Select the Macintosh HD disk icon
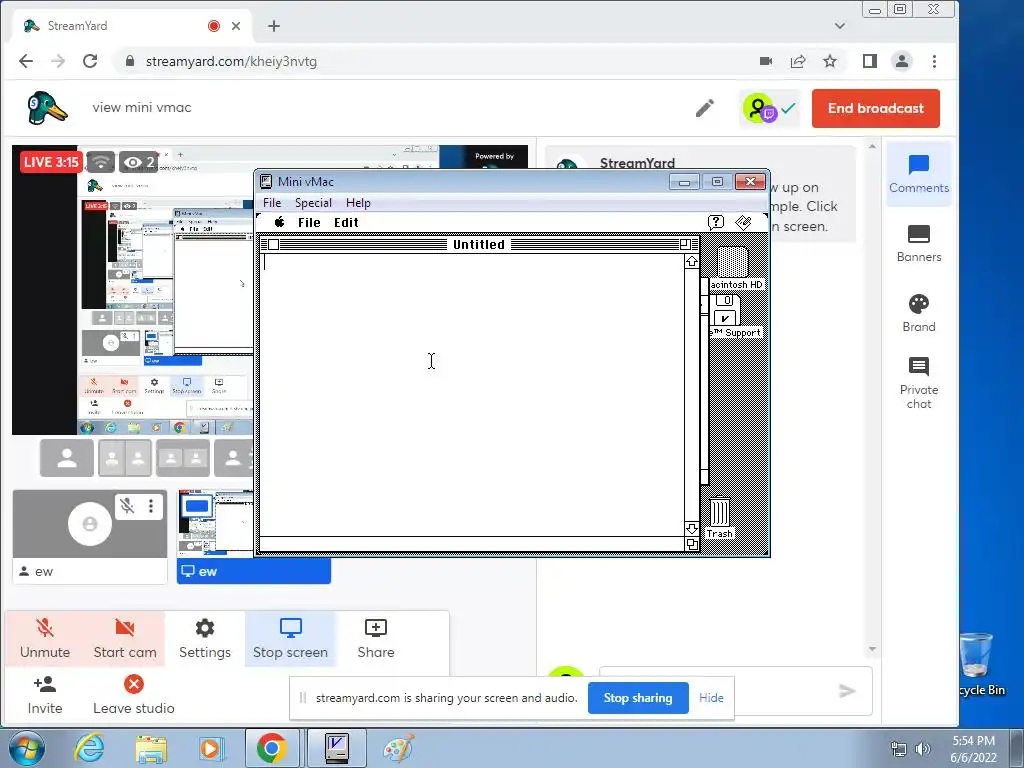The width and height of the screenshot is (1024, 768). point(733,262)
